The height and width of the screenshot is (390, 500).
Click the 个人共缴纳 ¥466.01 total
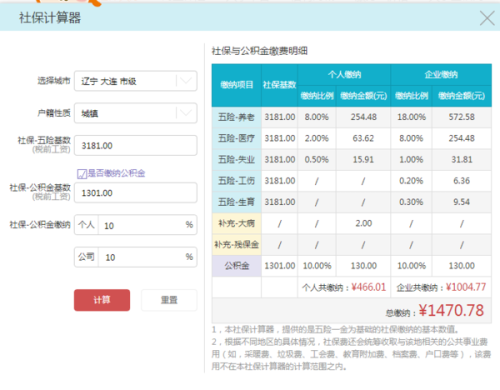(x=344, y=287)
